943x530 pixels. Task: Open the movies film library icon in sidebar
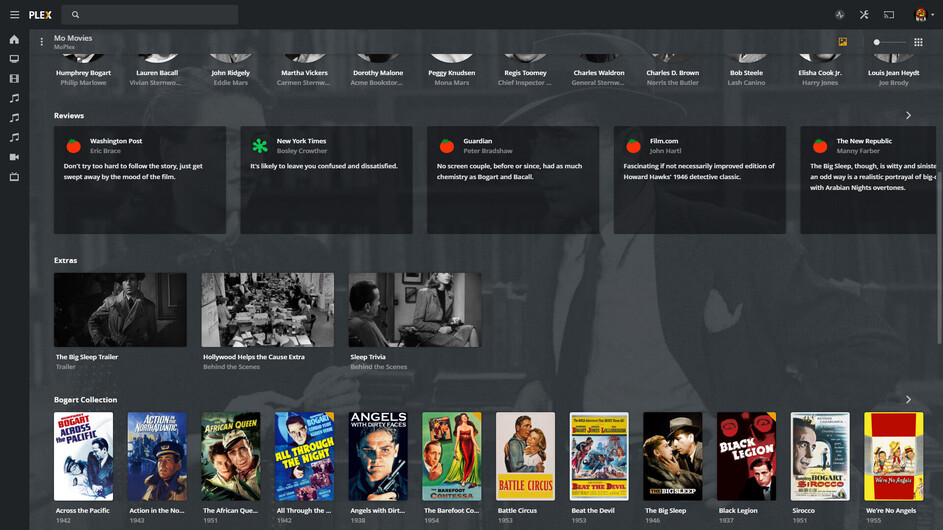14,79
